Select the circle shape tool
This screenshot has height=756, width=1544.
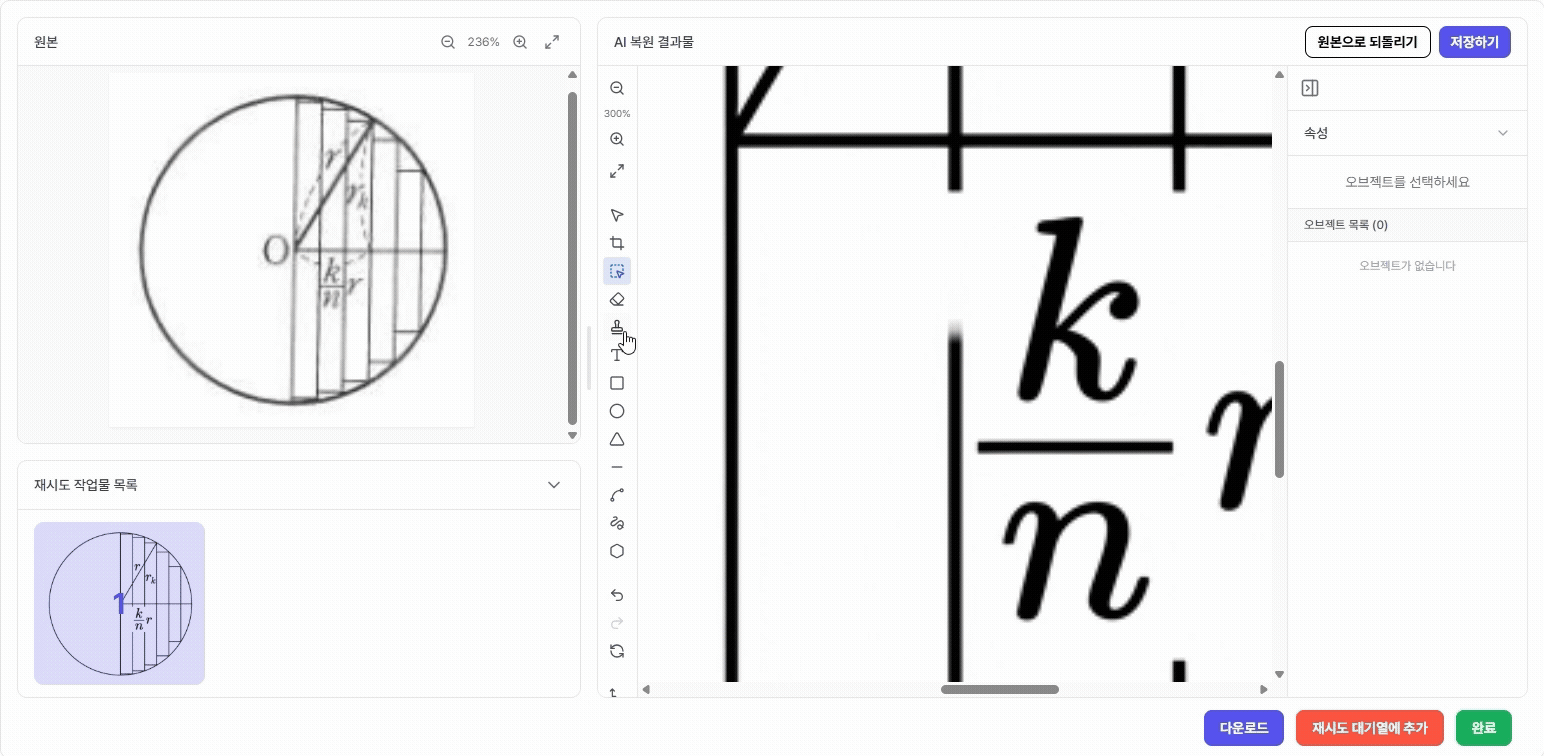pyautogui.click(x=617, y=411)
